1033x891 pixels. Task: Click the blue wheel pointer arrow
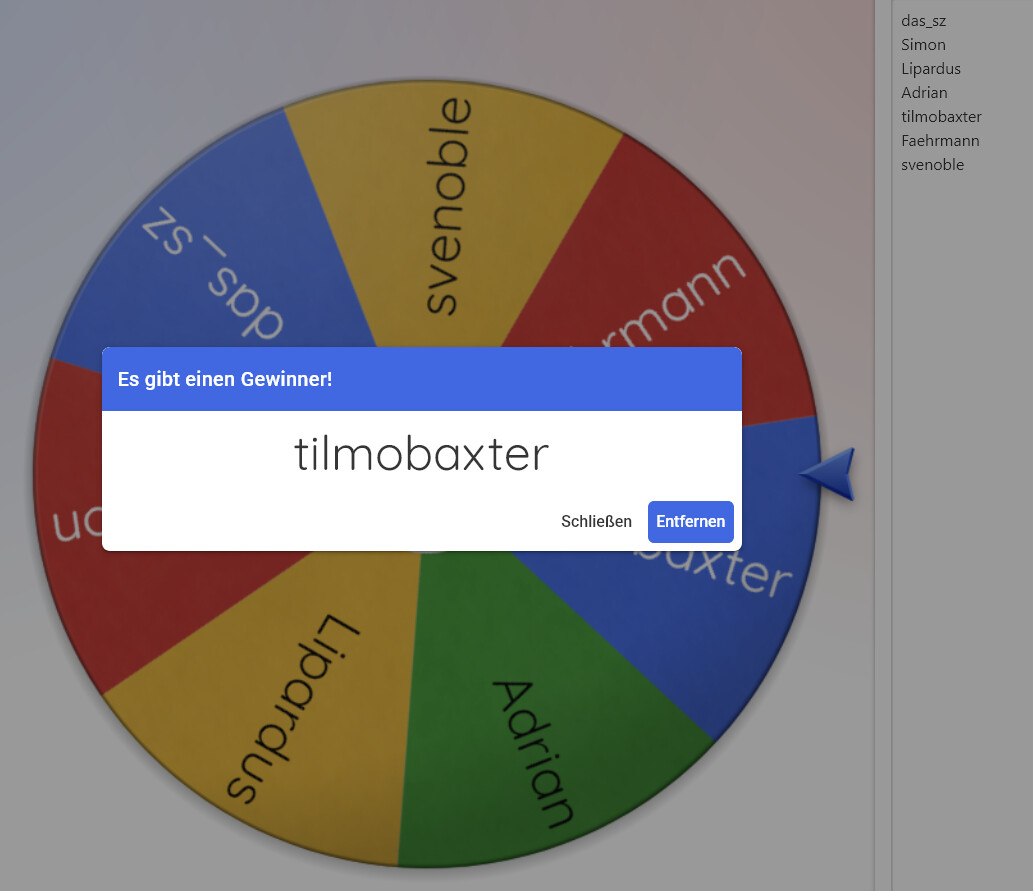[830, 474]
